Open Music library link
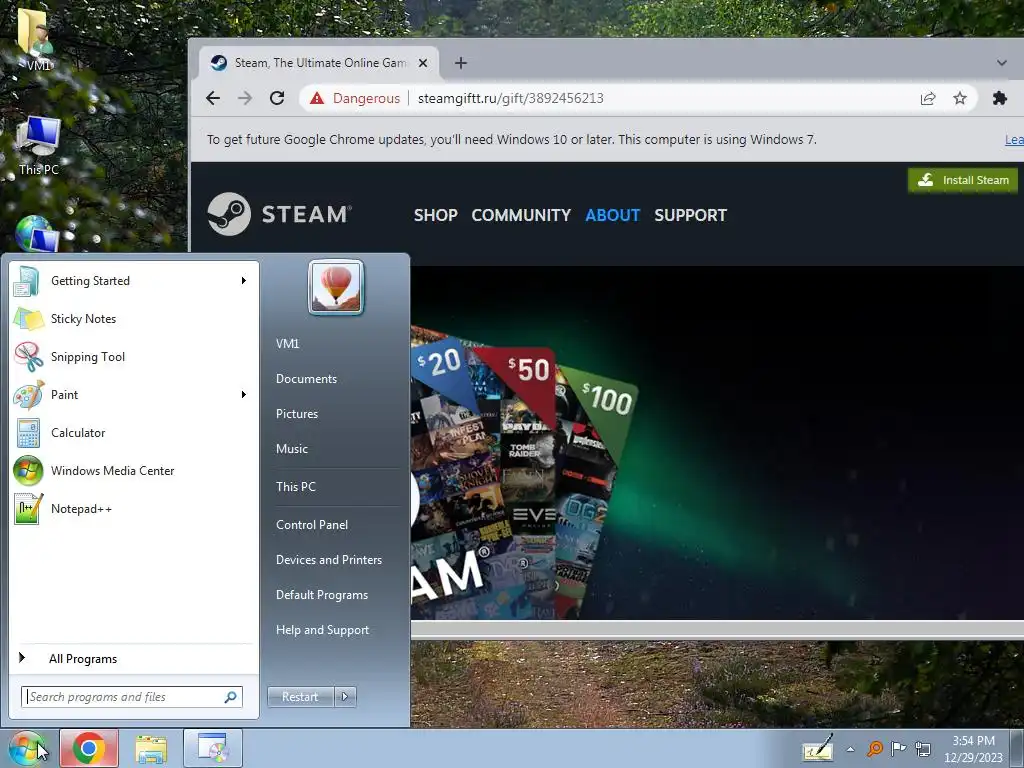The image size is (1024, 768). coord(292,449)
